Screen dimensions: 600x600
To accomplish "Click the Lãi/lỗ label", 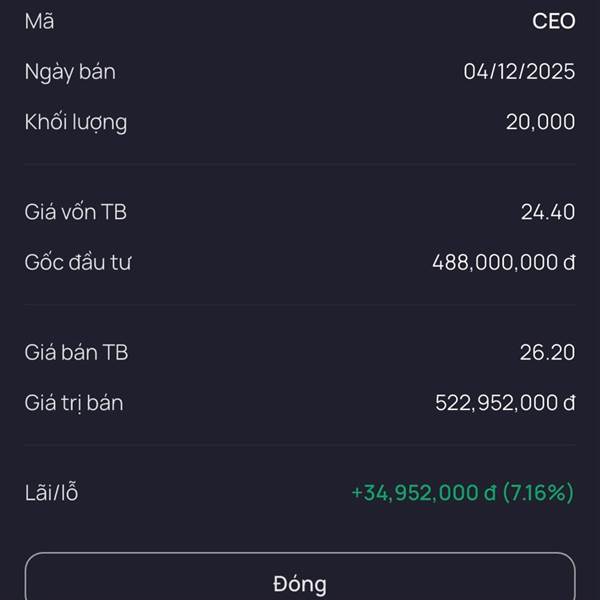I will coord(51,493).
